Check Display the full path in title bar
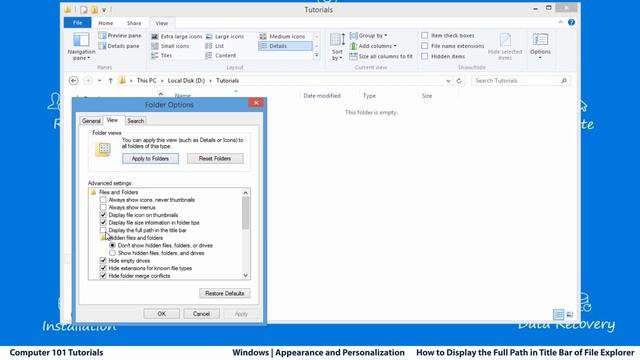Image resolution: width=640 pixels, height=360 pixels. tap(103, 230)
